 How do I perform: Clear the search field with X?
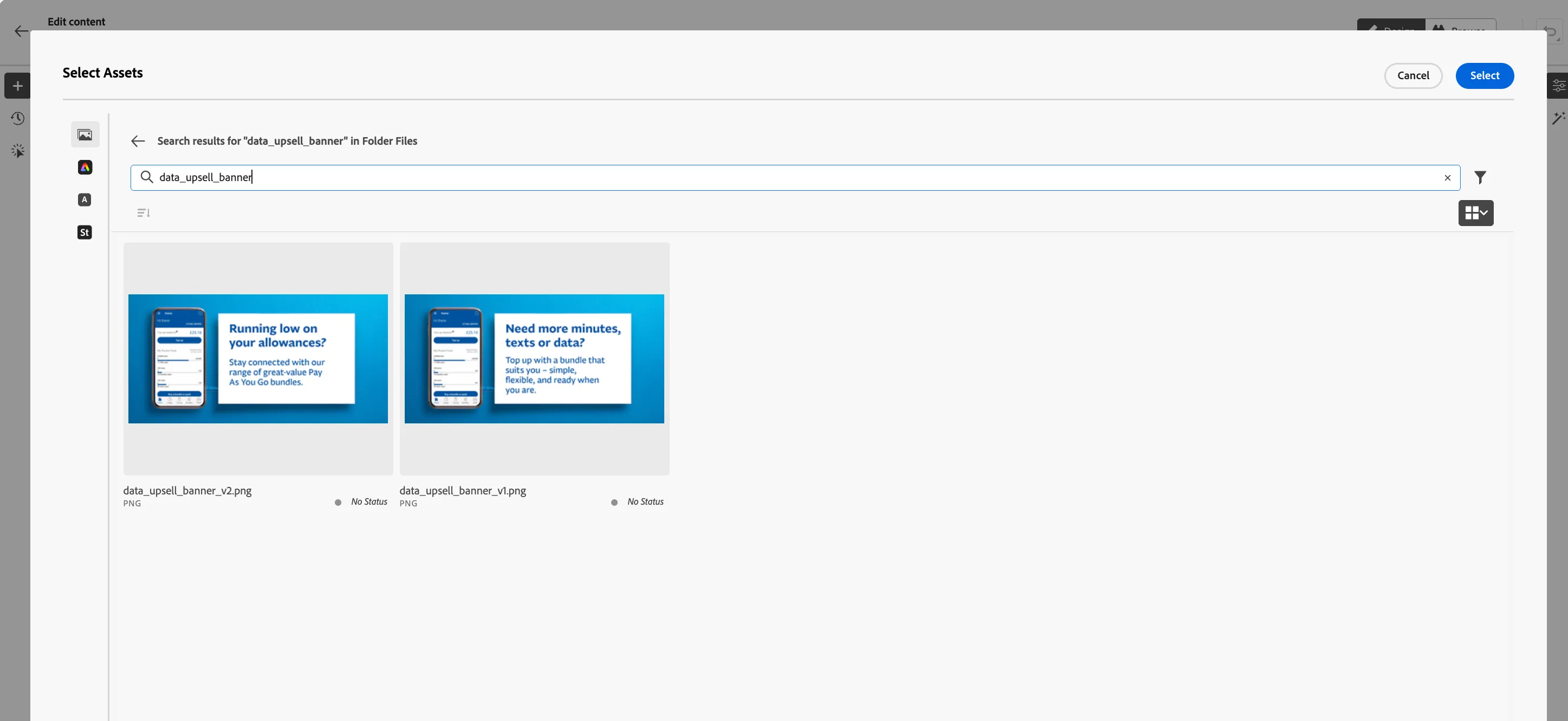click(1448, 178)
